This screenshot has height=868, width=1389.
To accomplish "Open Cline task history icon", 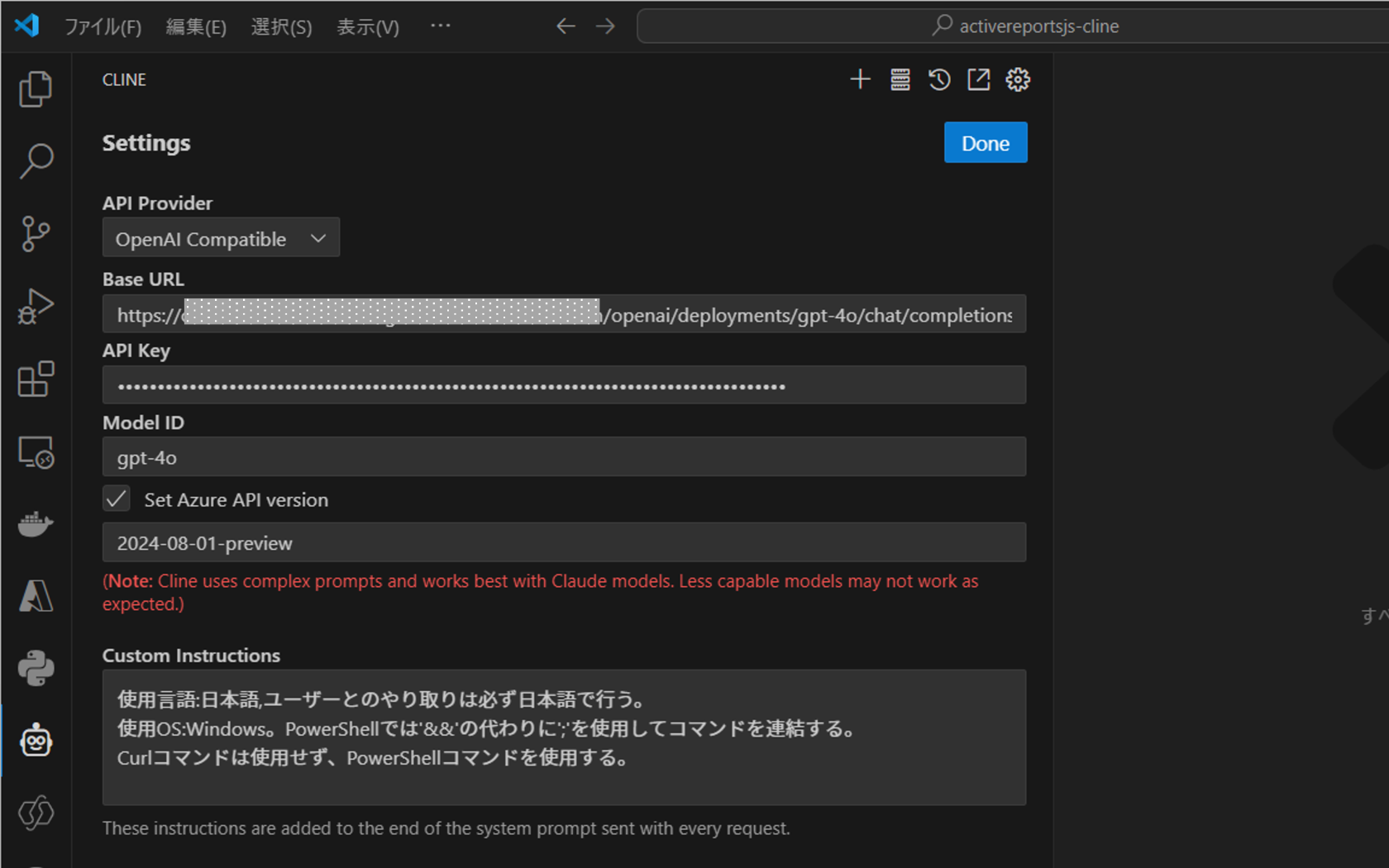I will [x=939, y=79].
